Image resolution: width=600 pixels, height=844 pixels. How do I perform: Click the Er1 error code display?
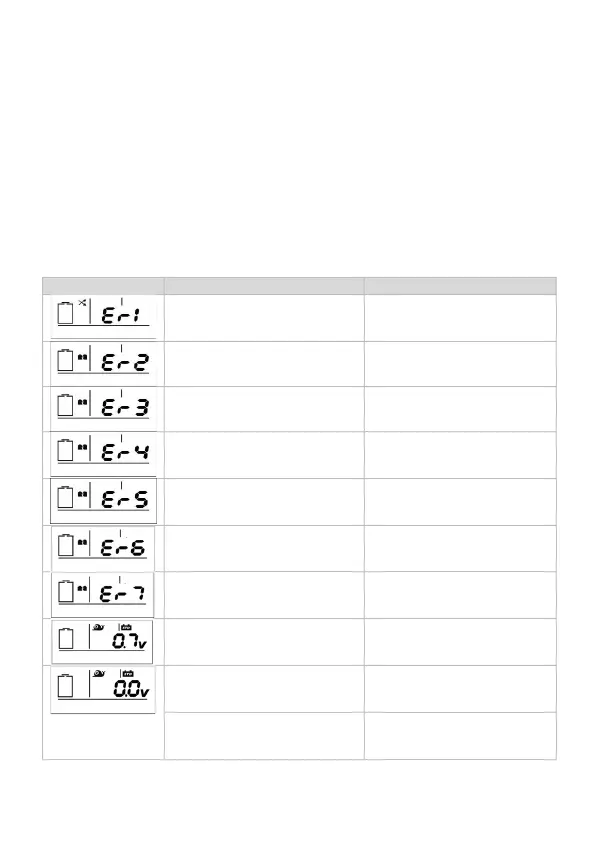click(x=104, y=317)
